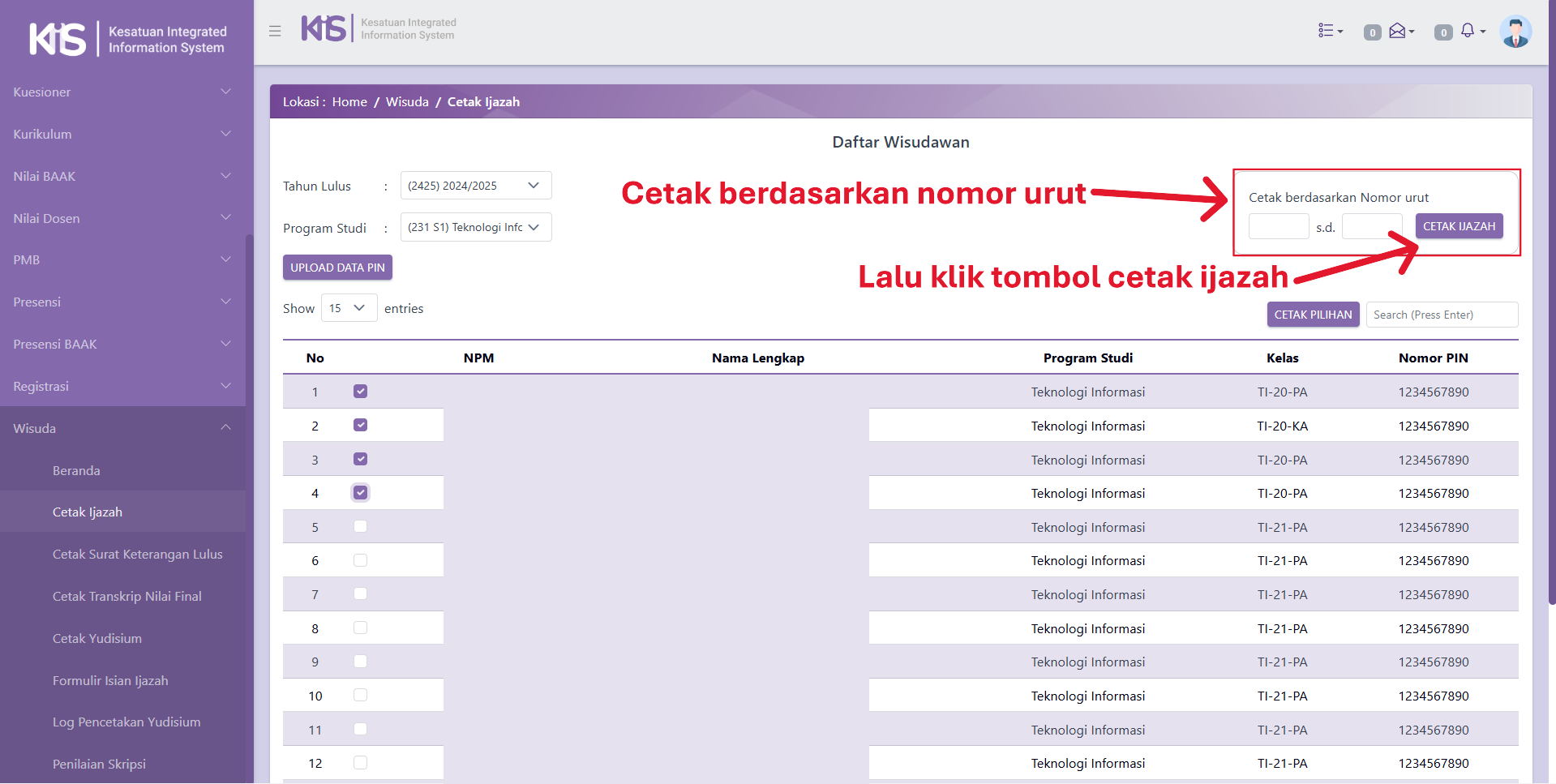The height and width of the screenshot is (784, 1556).
Task: Open the messages envelope icon
Action: click(x=1400, y=31)
